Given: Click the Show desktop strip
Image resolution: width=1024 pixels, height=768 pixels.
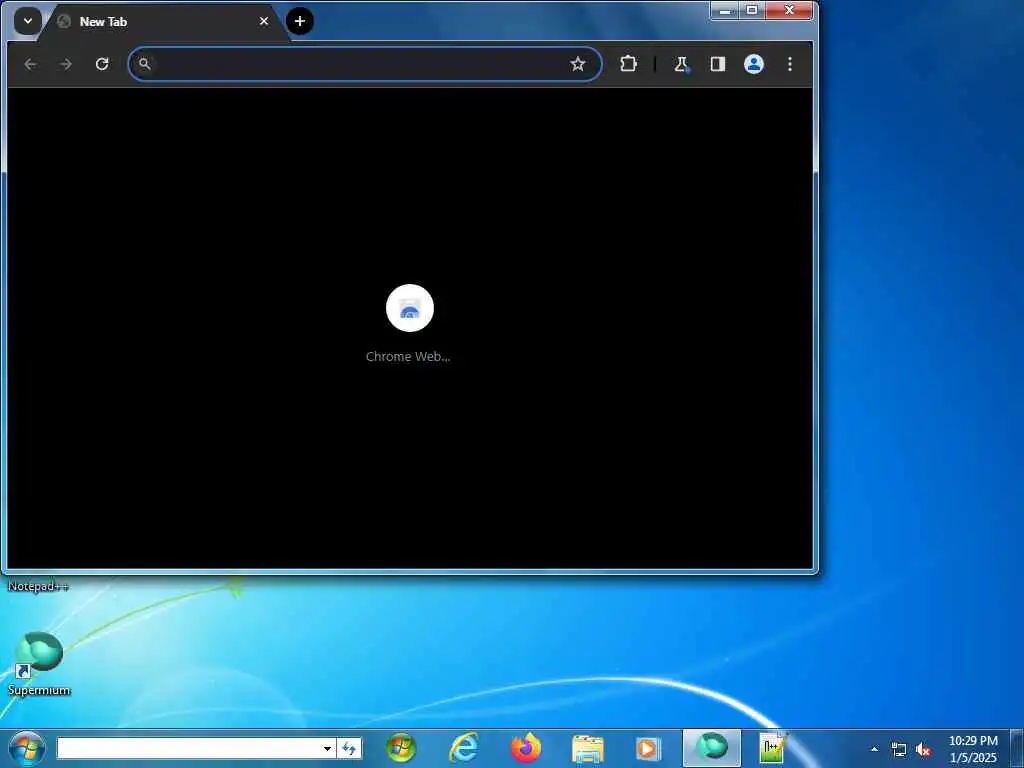Looking at the screenshot, I should [1017, 748].
